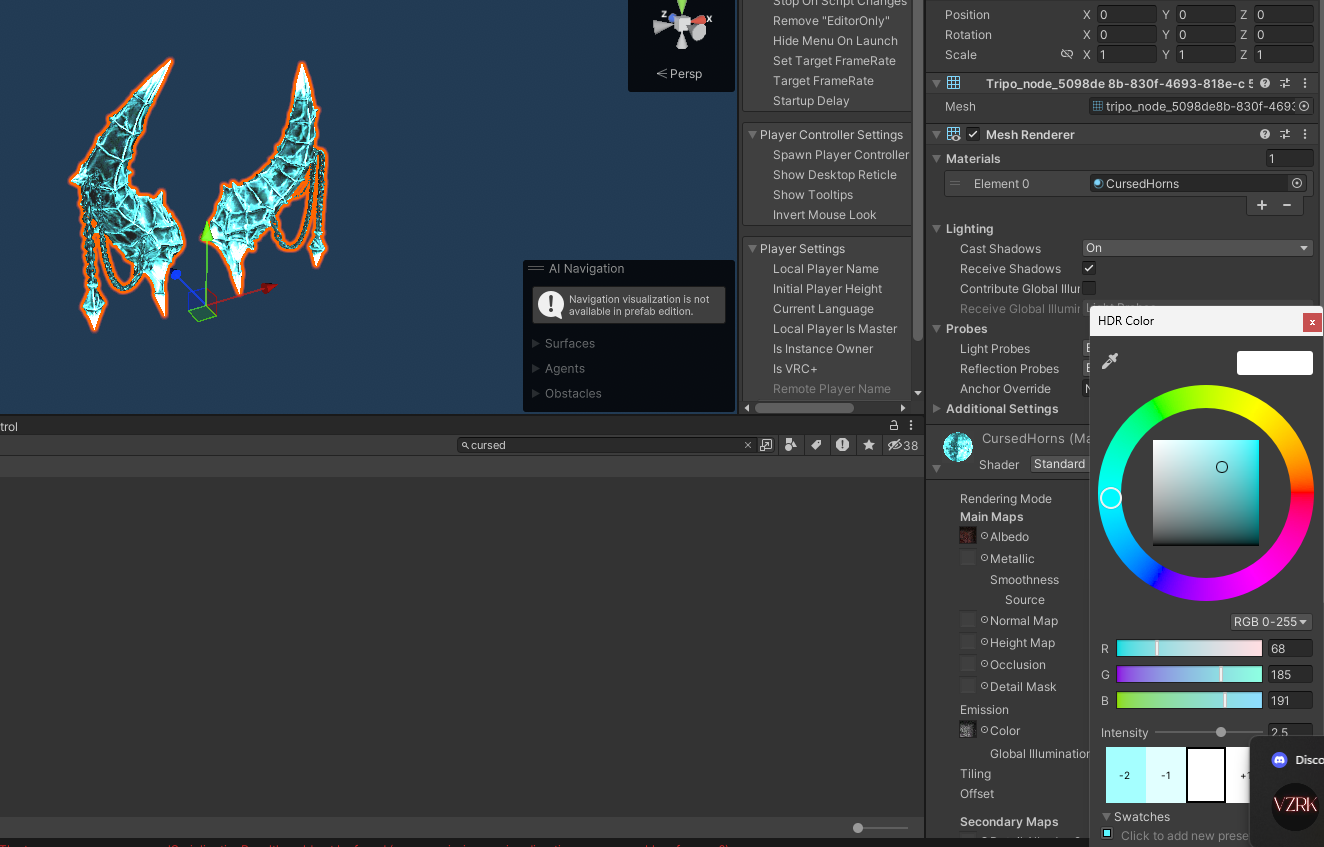Collapse the Mesh Renderer component

[x=936, y=134]
